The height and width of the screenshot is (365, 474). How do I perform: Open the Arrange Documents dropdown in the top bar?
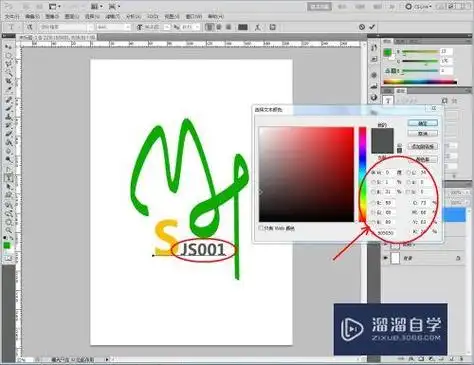coord(97,6)
